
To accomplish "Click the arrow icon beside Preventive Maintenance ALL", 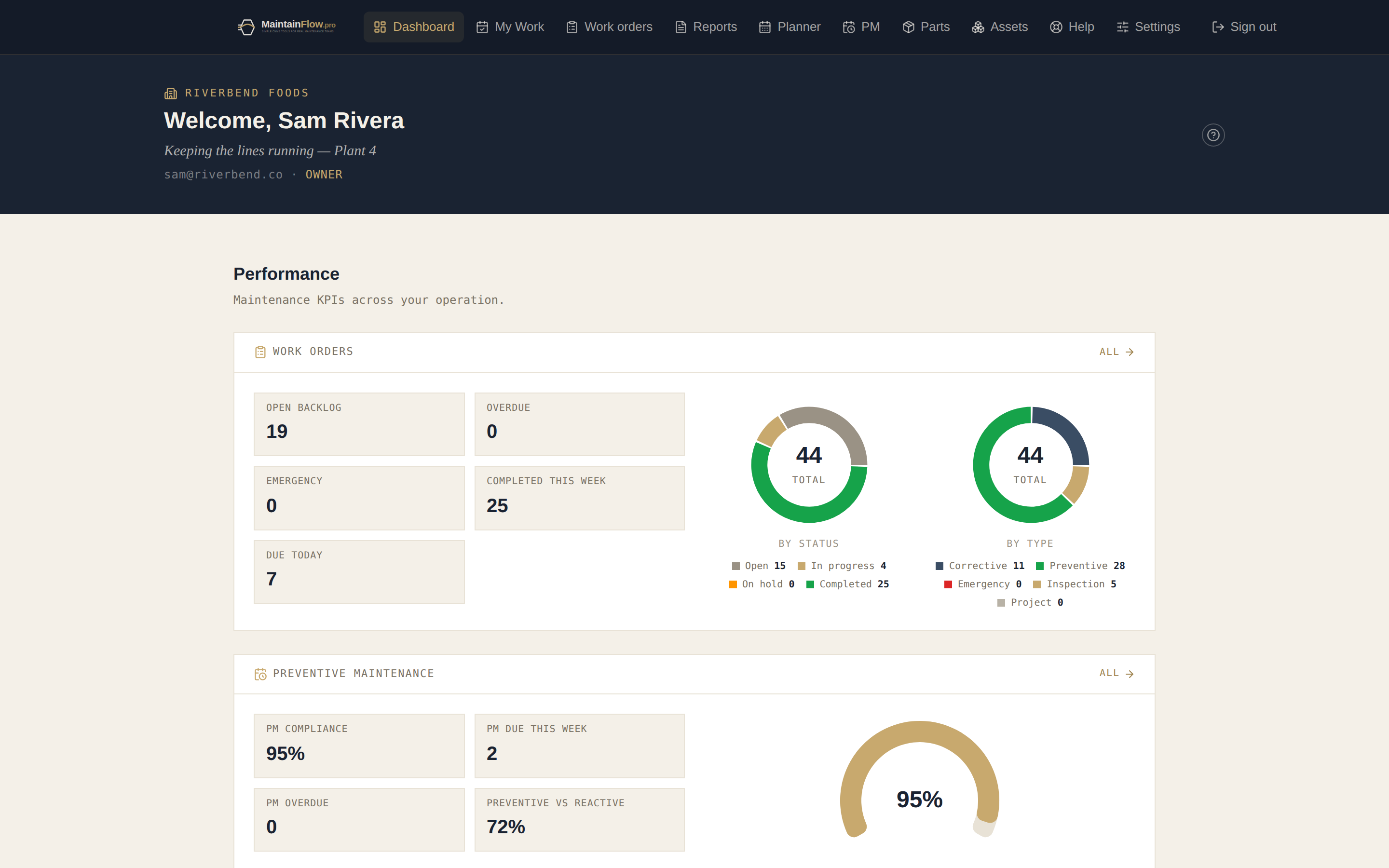I will [x=1130, y=674].
